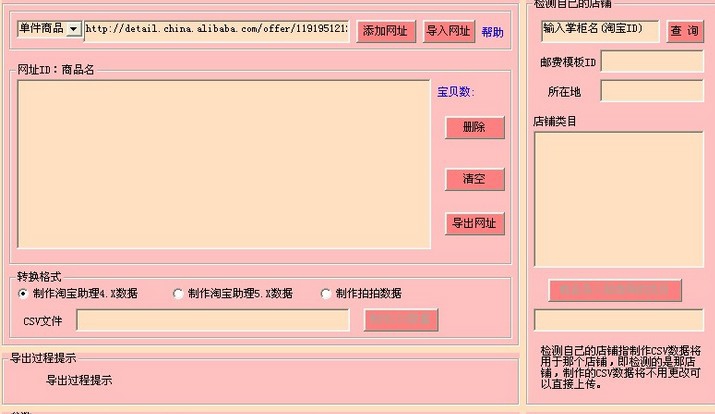
Task: Click the 导出过程提示 status text
Action: tap(79, 380)
